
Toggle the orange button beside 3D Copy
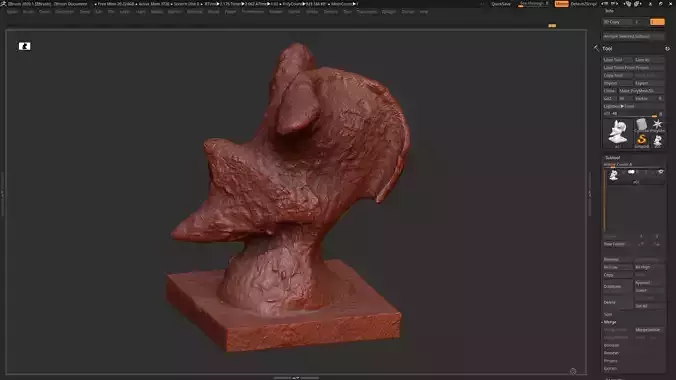[x=657, y=22]
